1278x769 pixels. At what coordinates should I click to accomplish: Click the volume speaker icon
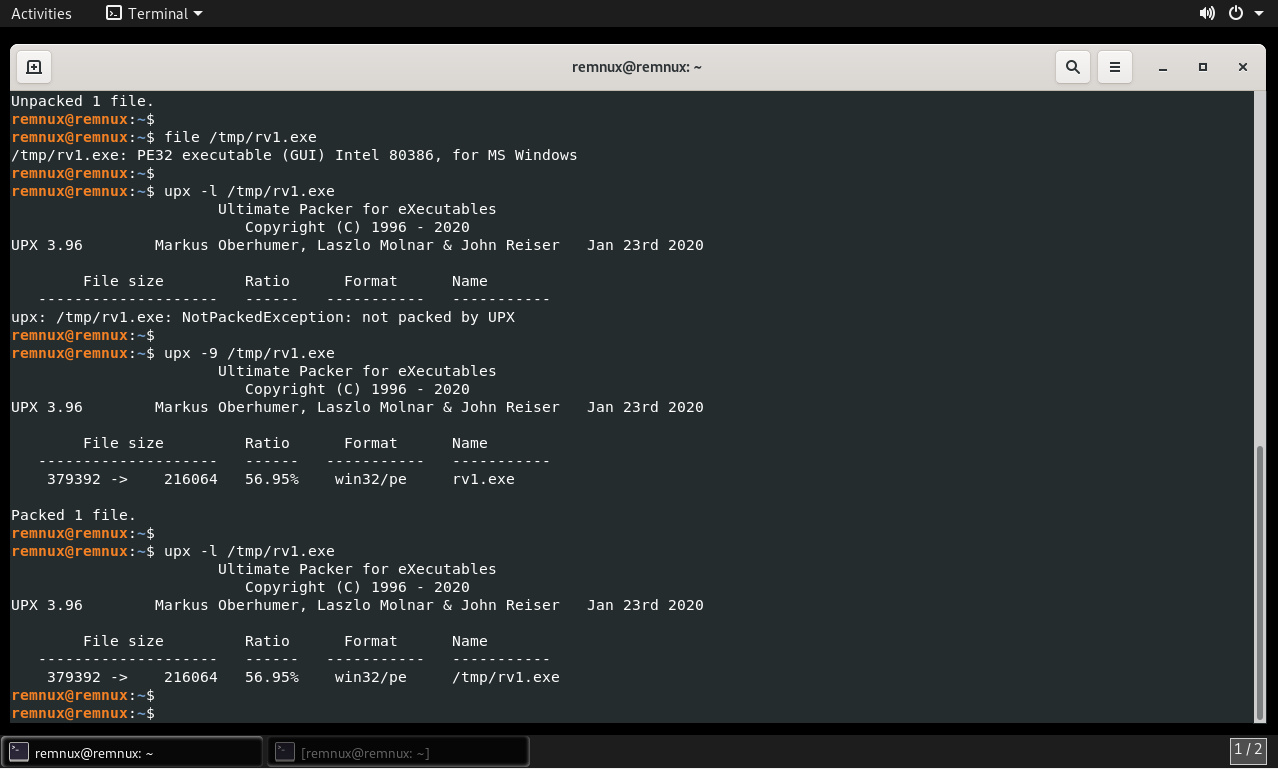click(x=1207, y=13)
